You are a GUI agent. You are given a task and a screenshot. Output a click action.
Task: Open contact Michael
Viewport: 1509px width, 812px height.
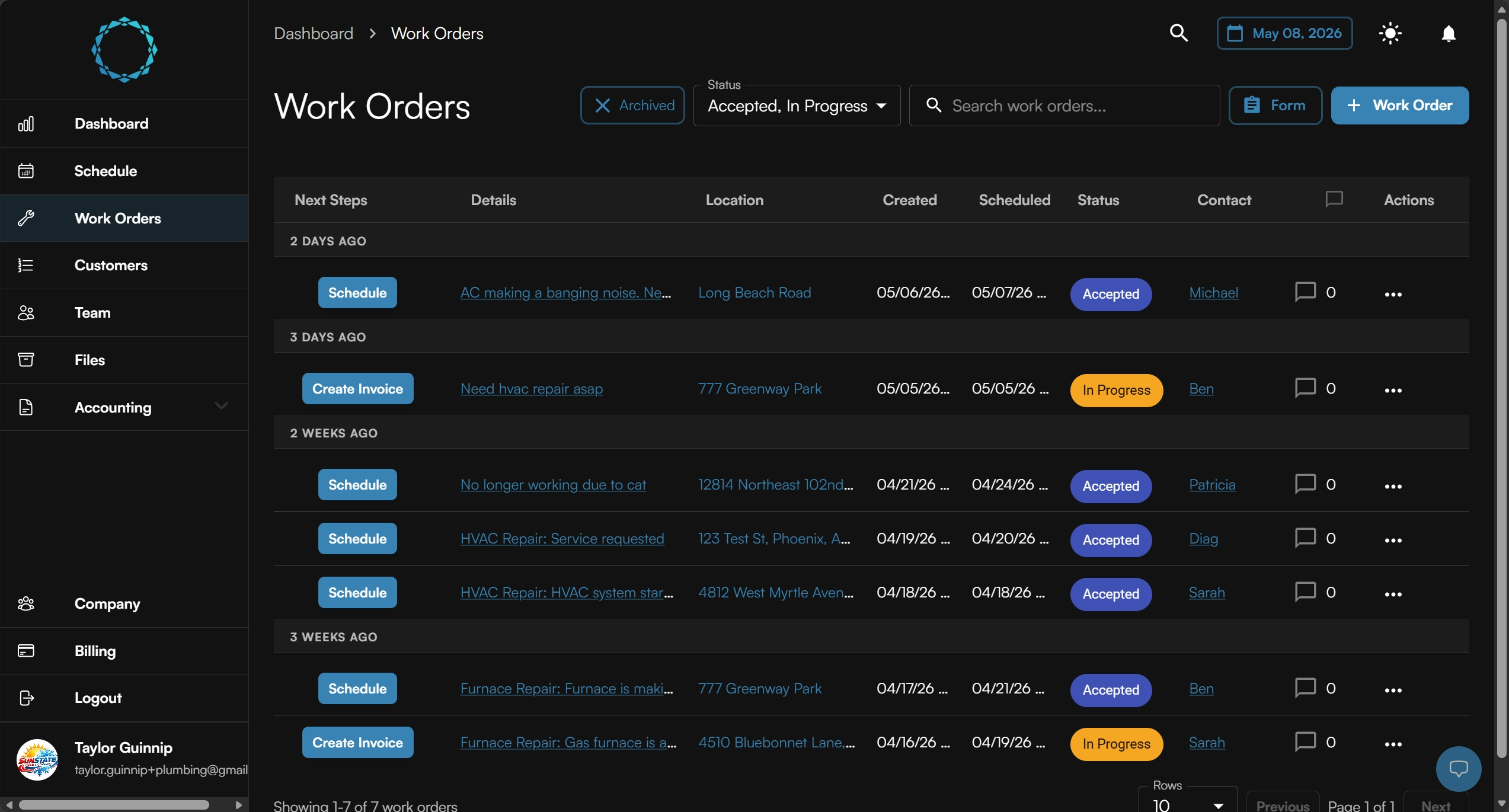pyautogui.click(x=1213, y=293)
